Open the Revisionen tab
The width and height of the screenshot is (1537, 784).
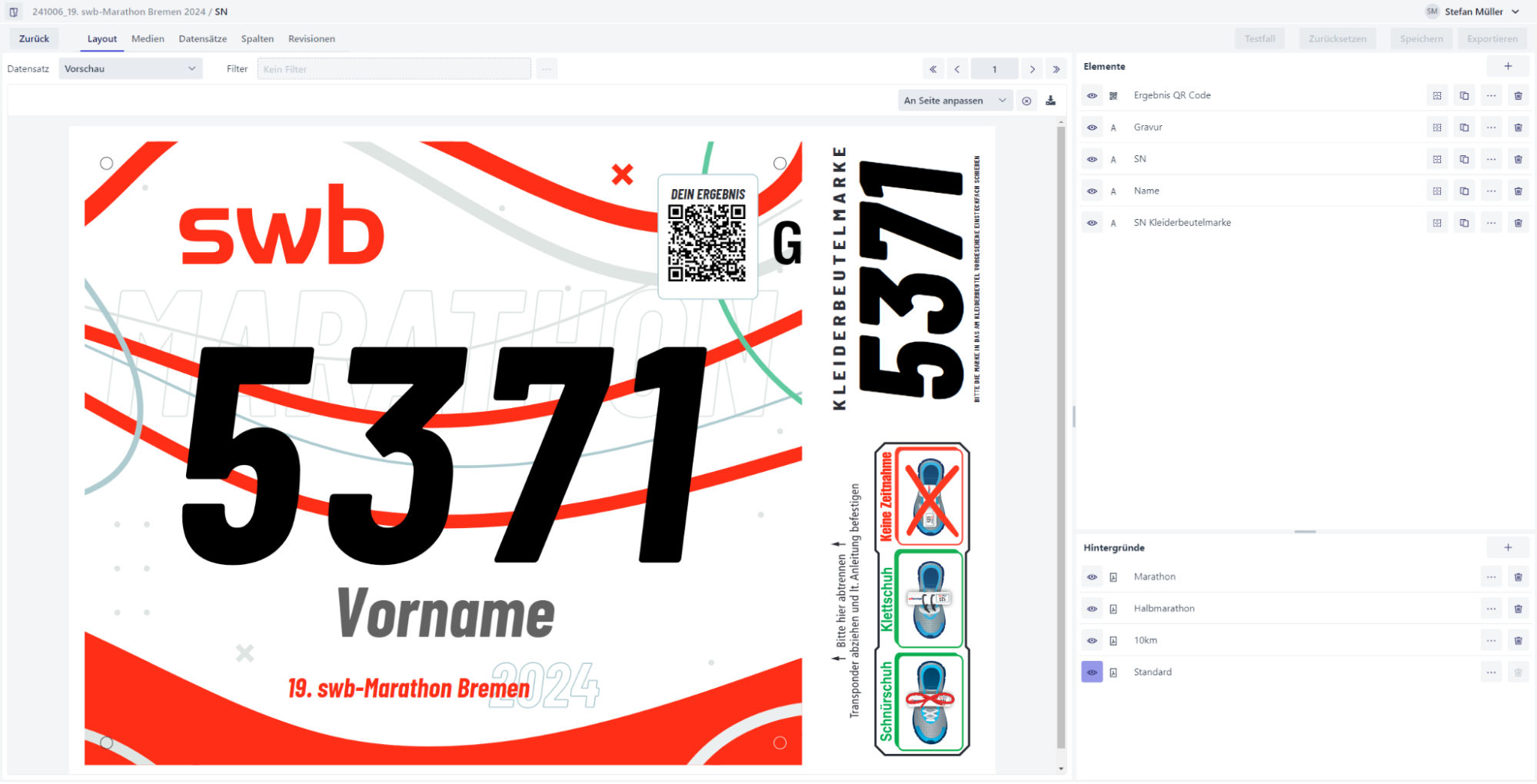[x=311, y=39]
